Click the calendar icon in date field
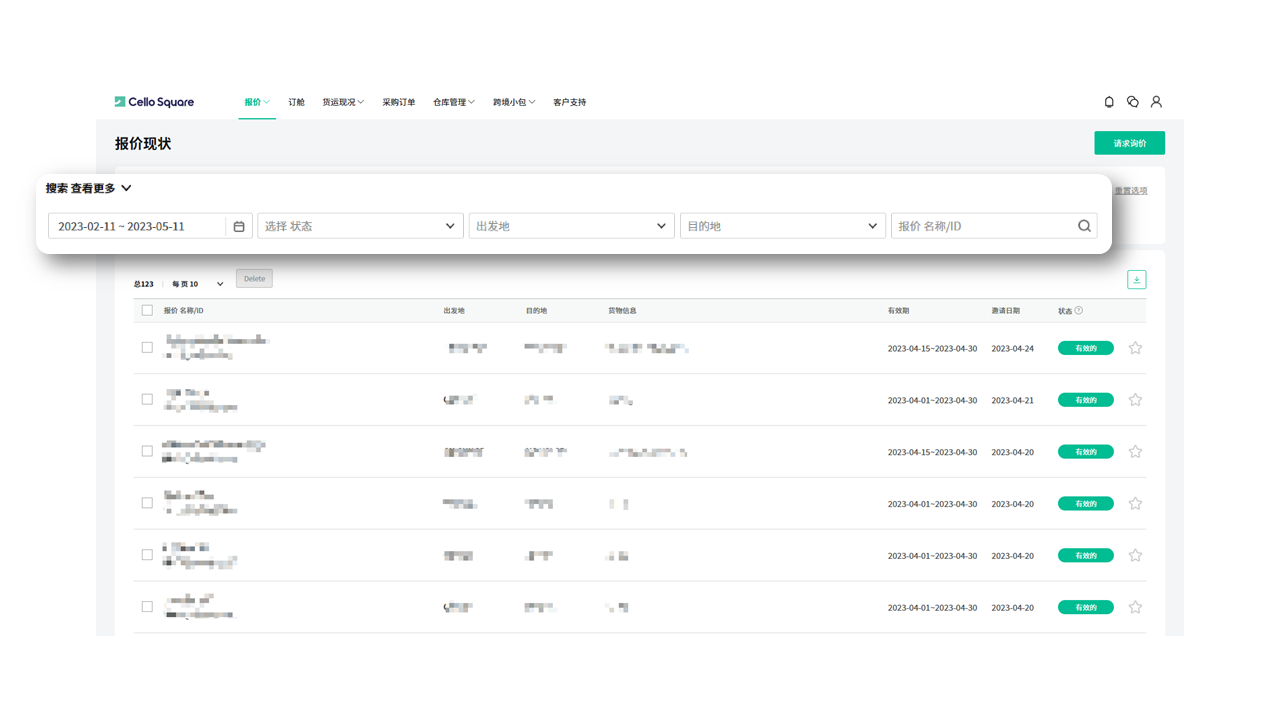The image size is (1280, 720). click(x=239, y=226)
